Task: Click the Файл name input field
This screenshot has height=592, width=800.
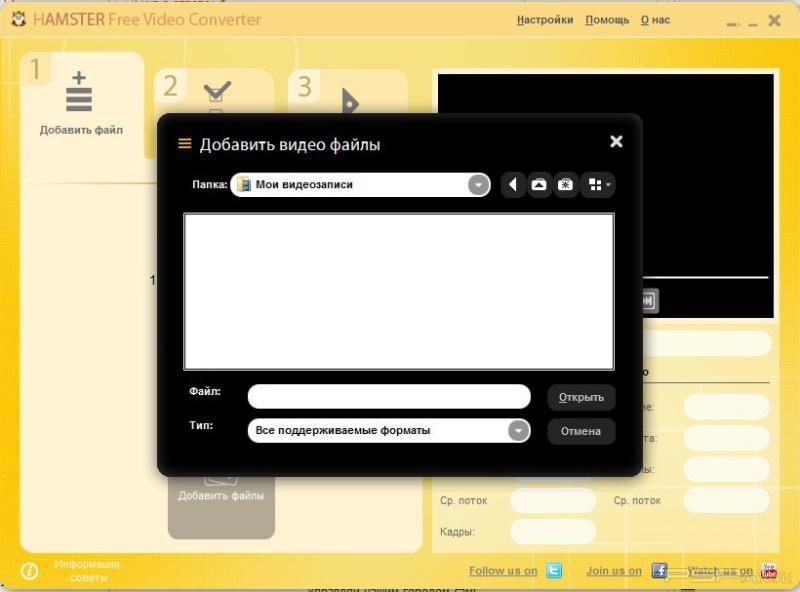Action: 388,397
